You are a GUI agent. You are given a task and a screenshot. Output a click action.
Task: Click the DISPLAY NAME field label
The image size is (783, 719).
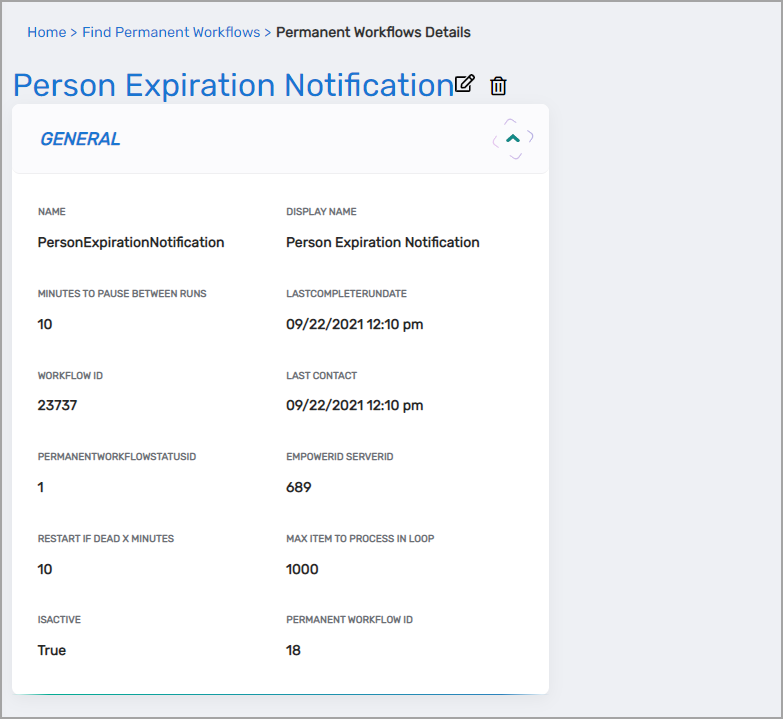click(x=321, y=212)
